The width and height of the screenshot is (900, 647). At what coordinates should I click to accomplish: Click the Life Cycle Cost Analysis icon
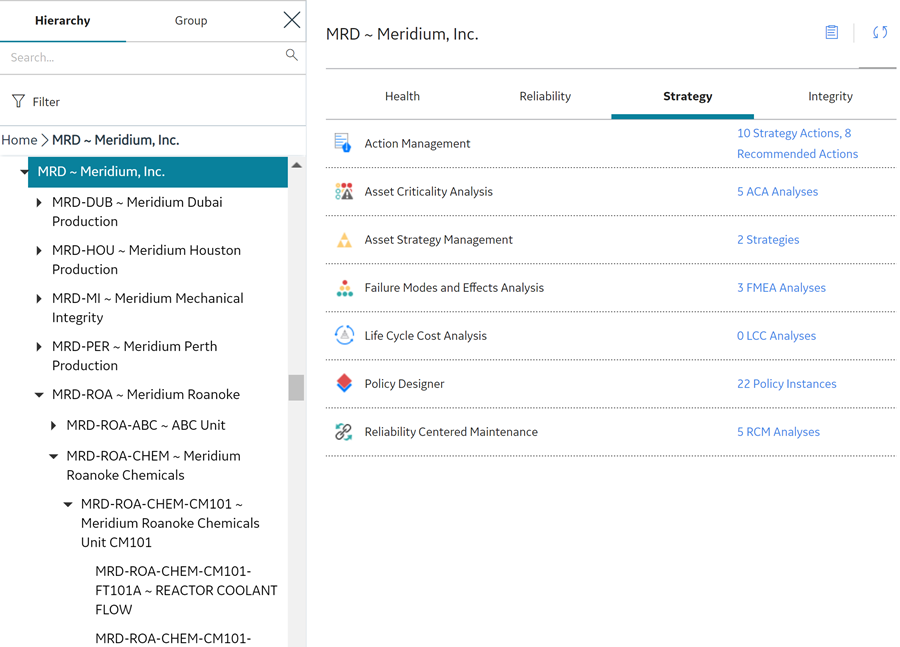point(344,335)
